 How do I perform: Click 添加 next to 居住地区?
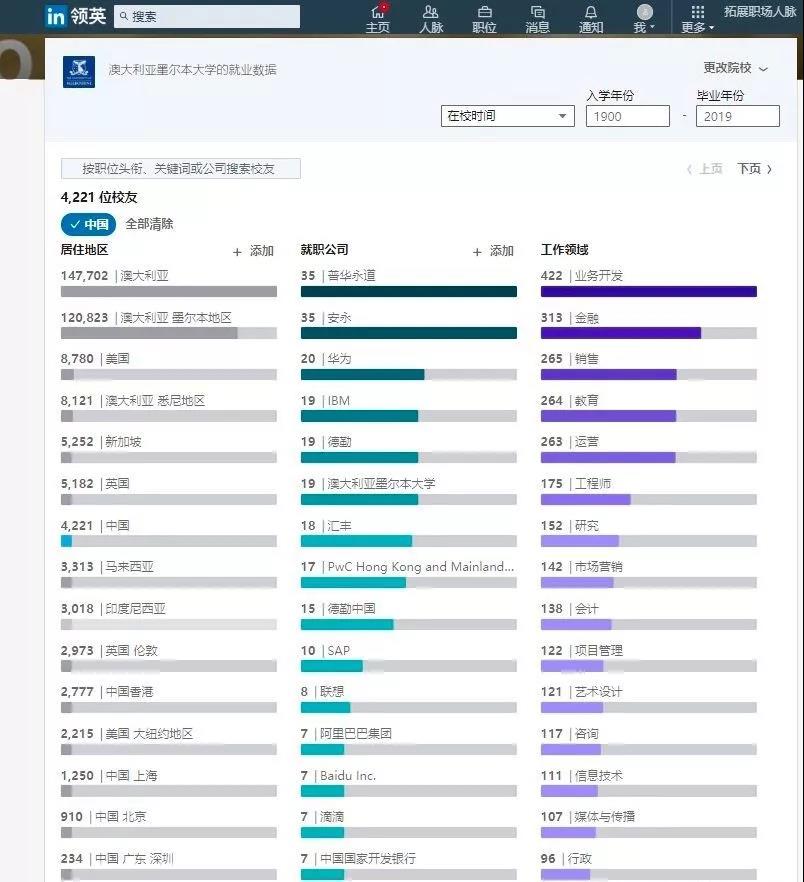tap(254, 251)
